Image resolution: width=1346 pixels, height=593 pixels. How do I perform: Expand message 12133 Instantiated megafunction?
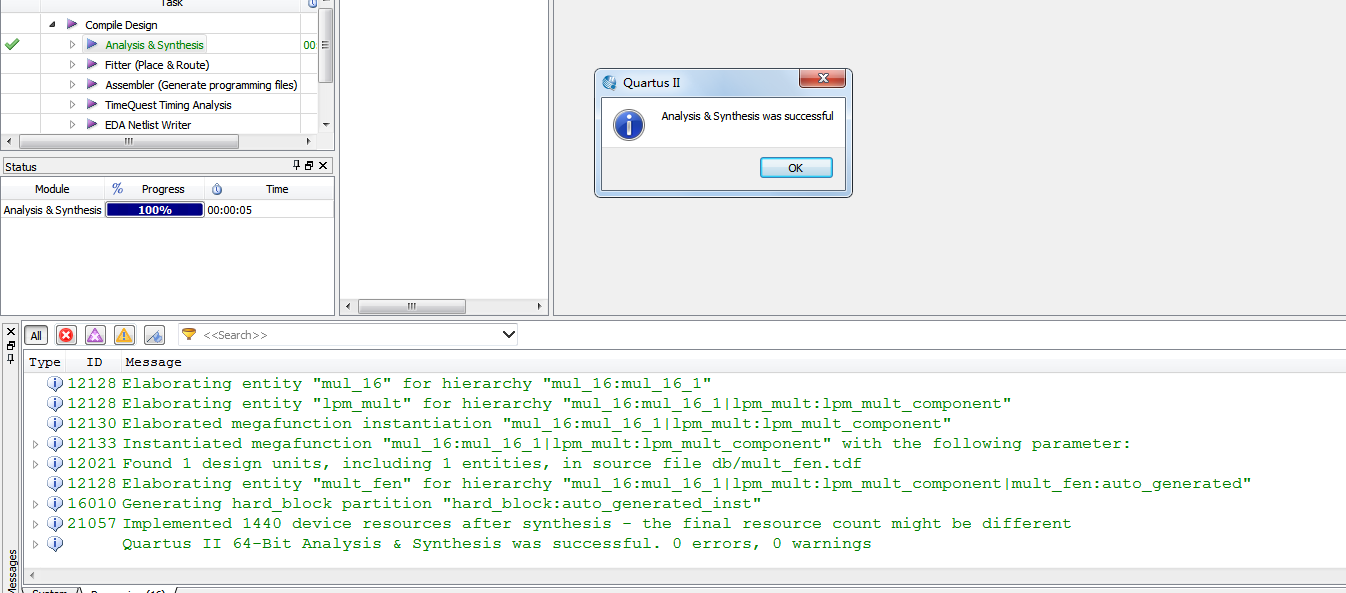[x=36, y=443]
